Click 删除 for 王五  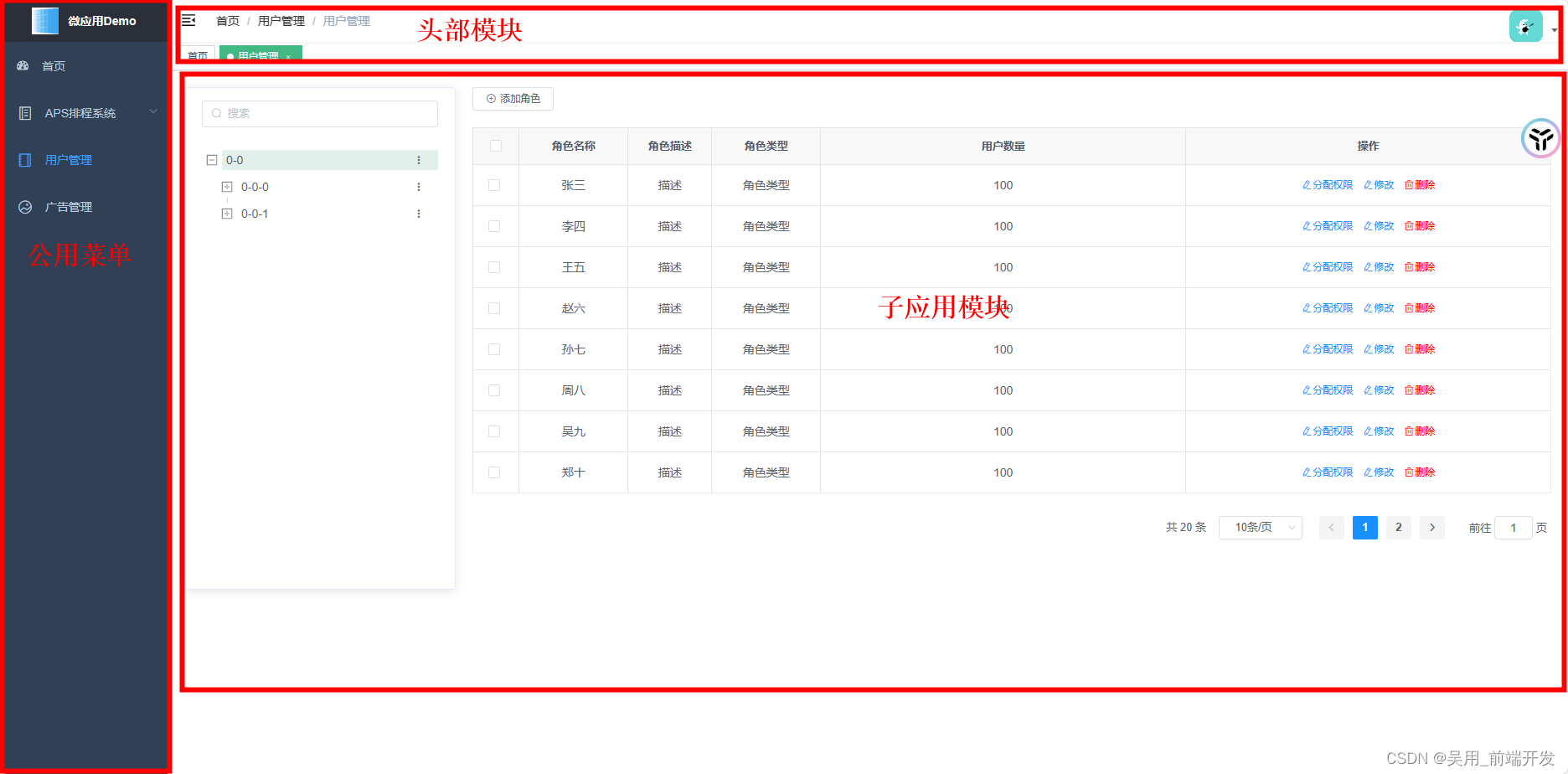click(x=1420, y=267)
